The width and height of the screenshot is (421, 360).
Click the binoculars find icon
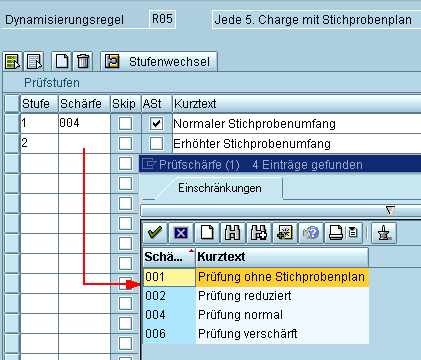click(233, 233)
